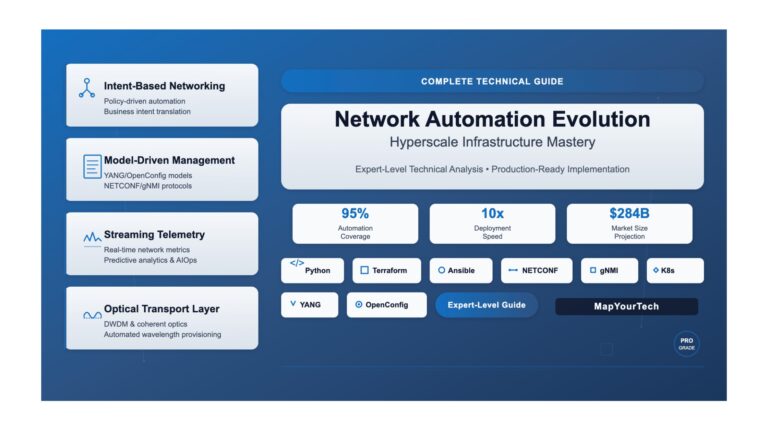This screenshot has width=768, height=432.
Task: Click the Intent-Based Networking node icon
Action: [x=87, y=87]
